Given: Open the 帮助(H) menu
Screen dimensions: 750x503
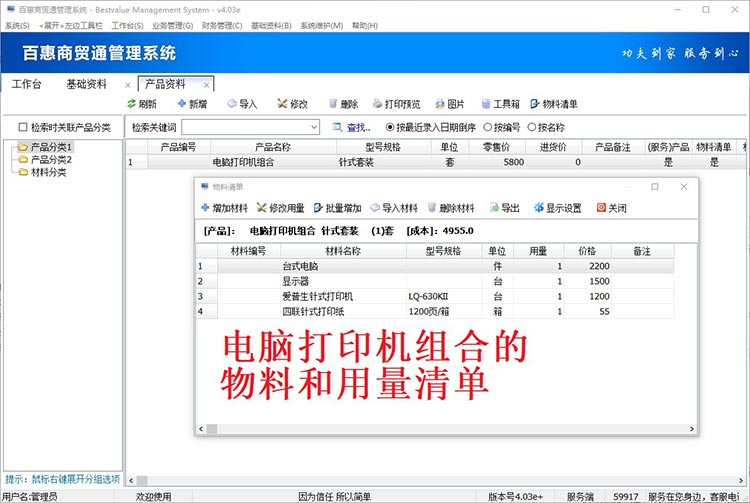Looking at the screenshot, I should pyautogui.click(x=365, y=25).
